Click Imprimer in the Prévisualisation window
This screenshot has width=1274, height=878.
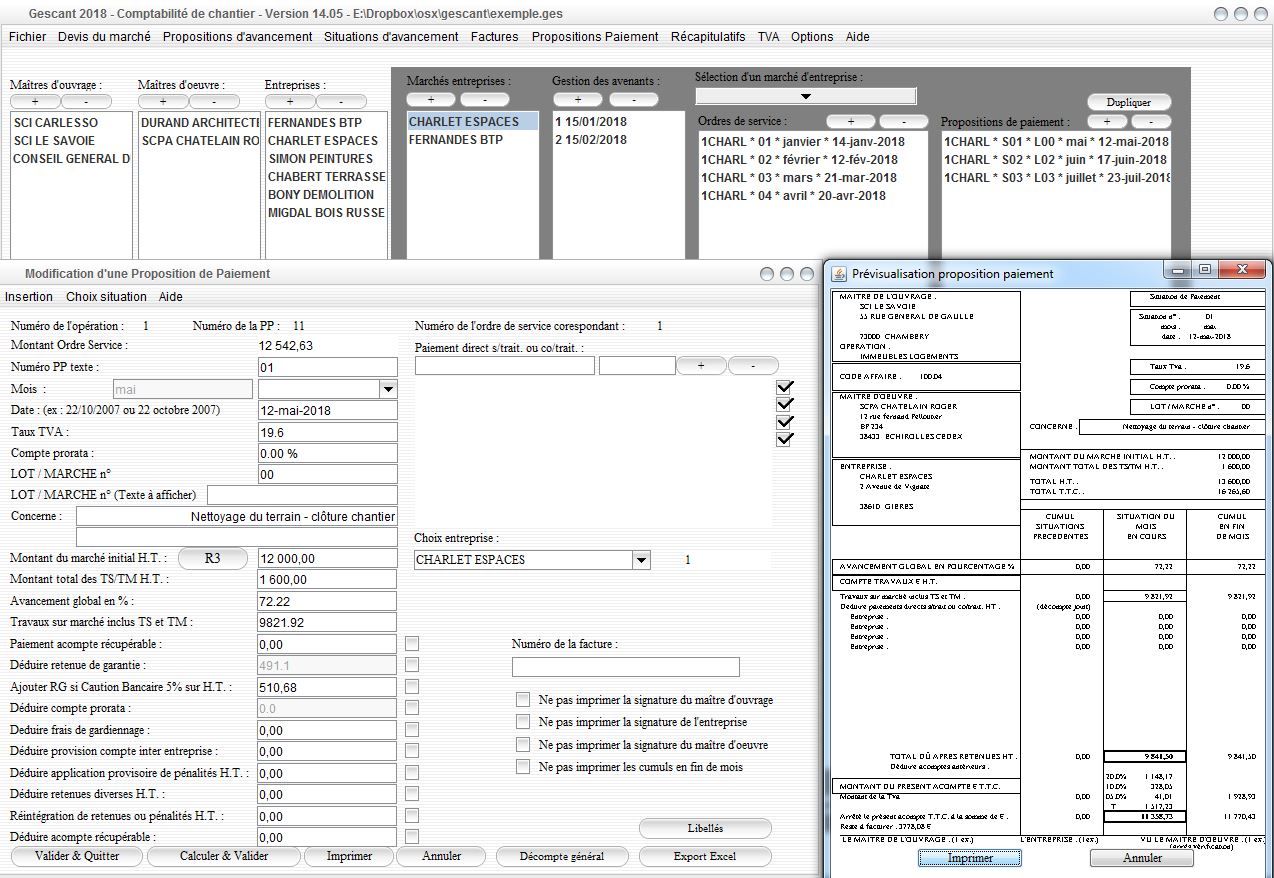point(970,858)
